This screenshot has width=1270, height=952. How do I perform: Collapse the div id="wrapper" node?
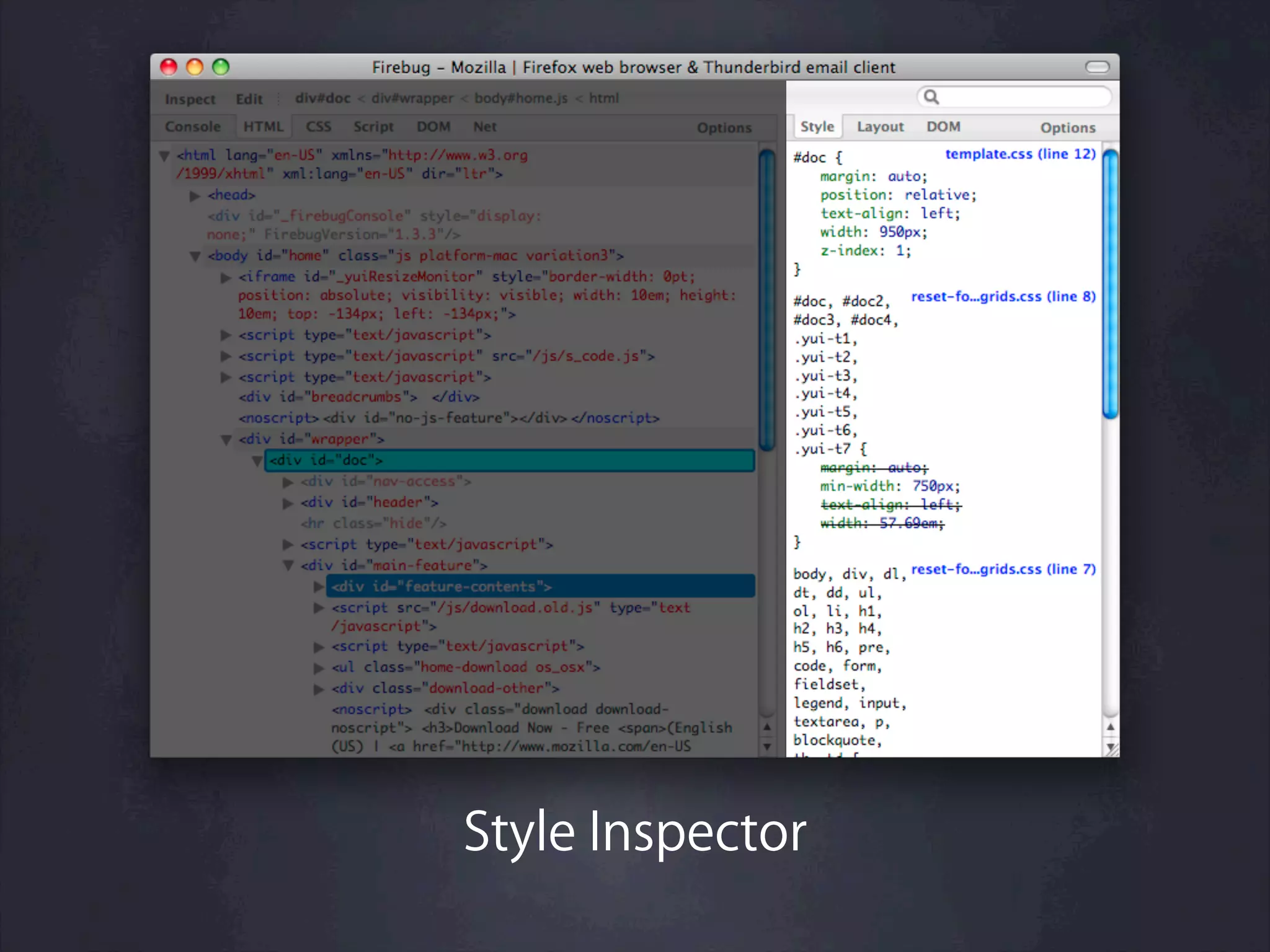point(226,439)
